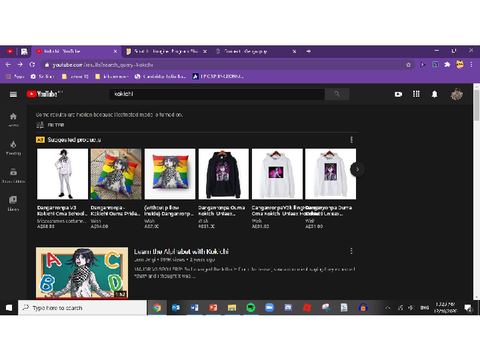Open the Apps bookmark shortcut
This screenshot has height=360, width=480.
click(15, 76)
